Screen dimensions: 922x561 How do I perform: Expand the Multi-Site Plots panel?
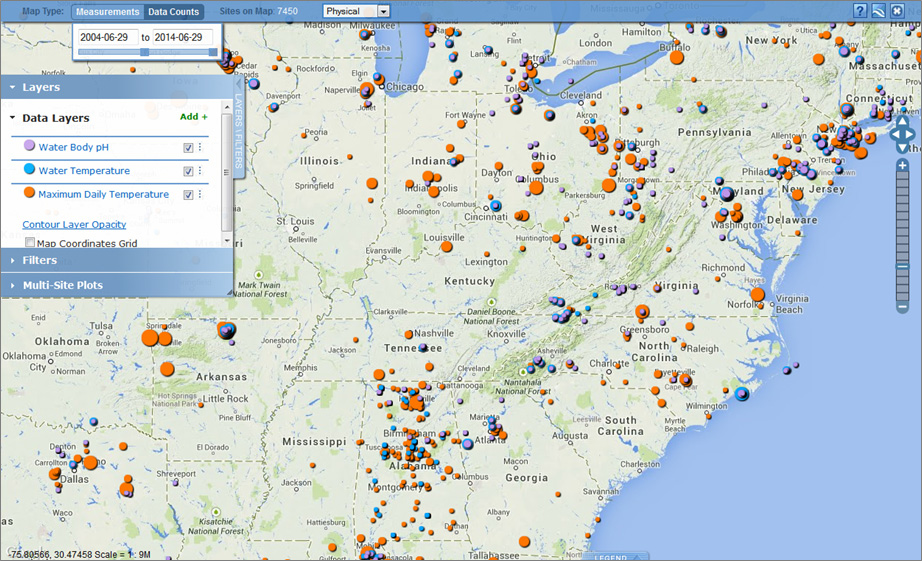point(117,285)
